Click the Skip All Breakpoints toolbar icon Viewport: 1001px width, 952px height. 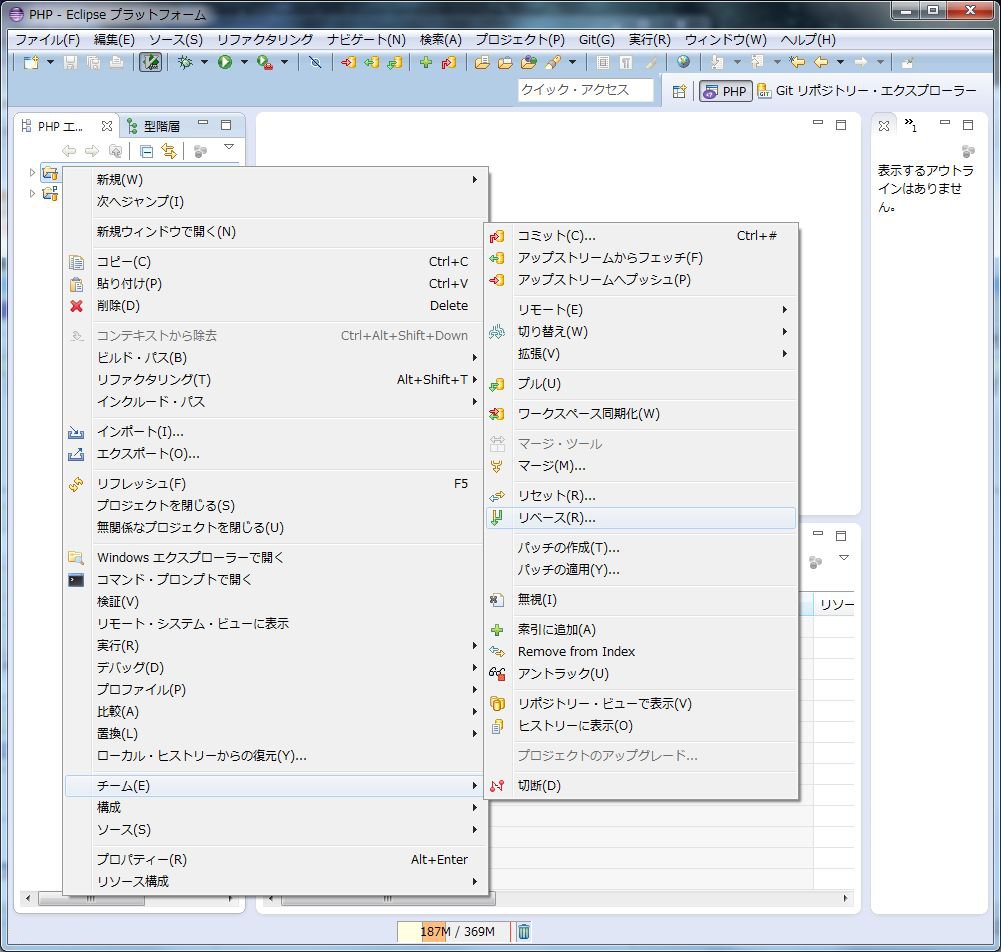point(315,63)
